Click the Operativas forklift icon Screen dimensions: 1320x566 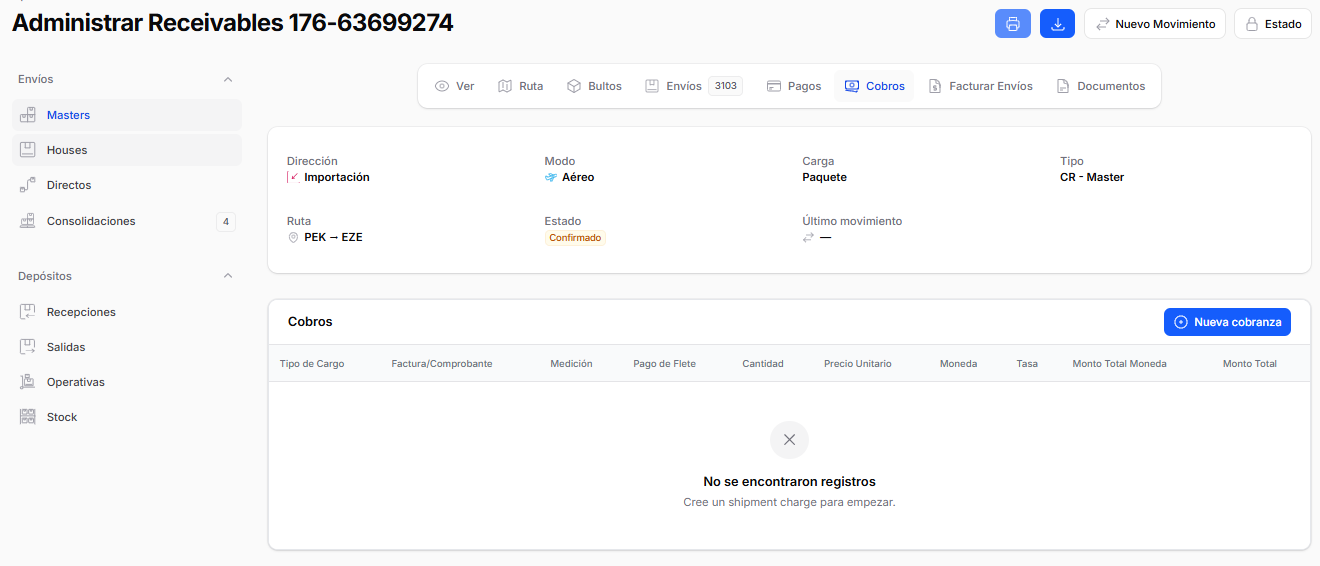(28, 382)
